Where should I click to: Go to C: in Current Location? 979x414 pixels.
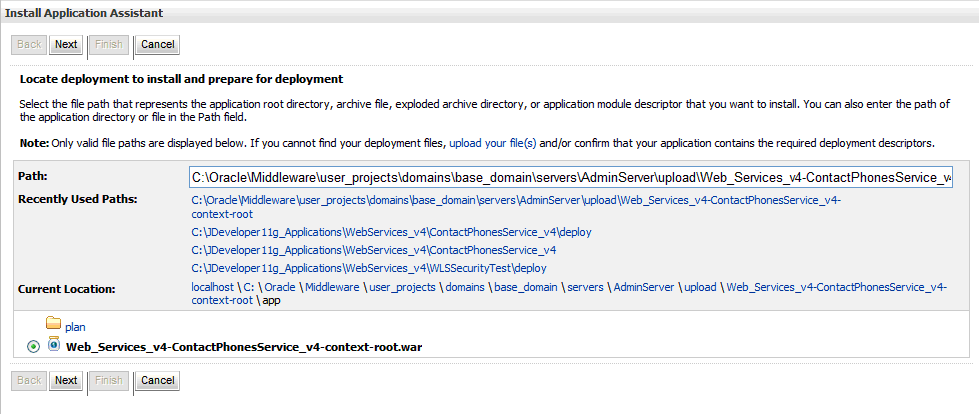click(x=249, y=287)
